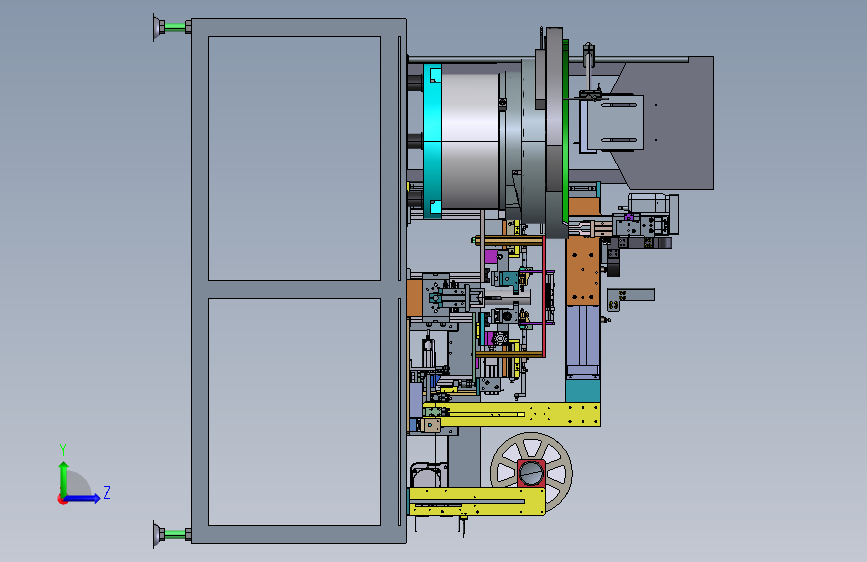Select the red hub block on the reel
The width and height of the screenshot is (867, 562).
(x=531, y=473)
